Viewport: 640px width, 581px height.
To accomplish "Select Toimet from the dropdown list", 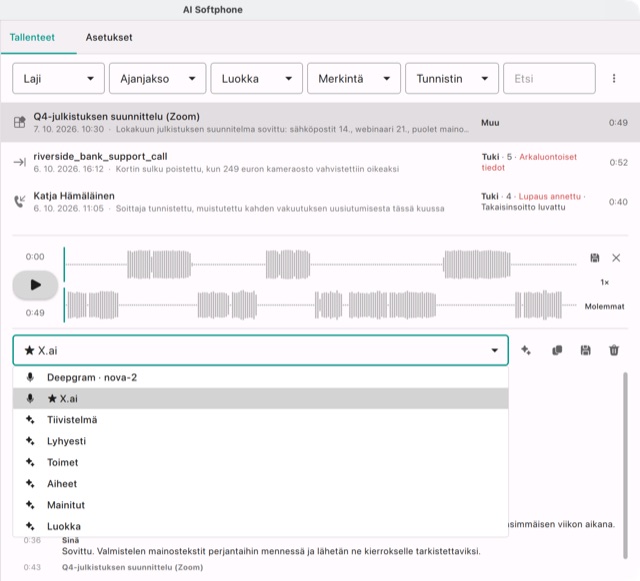I will [x=260, y=462].
